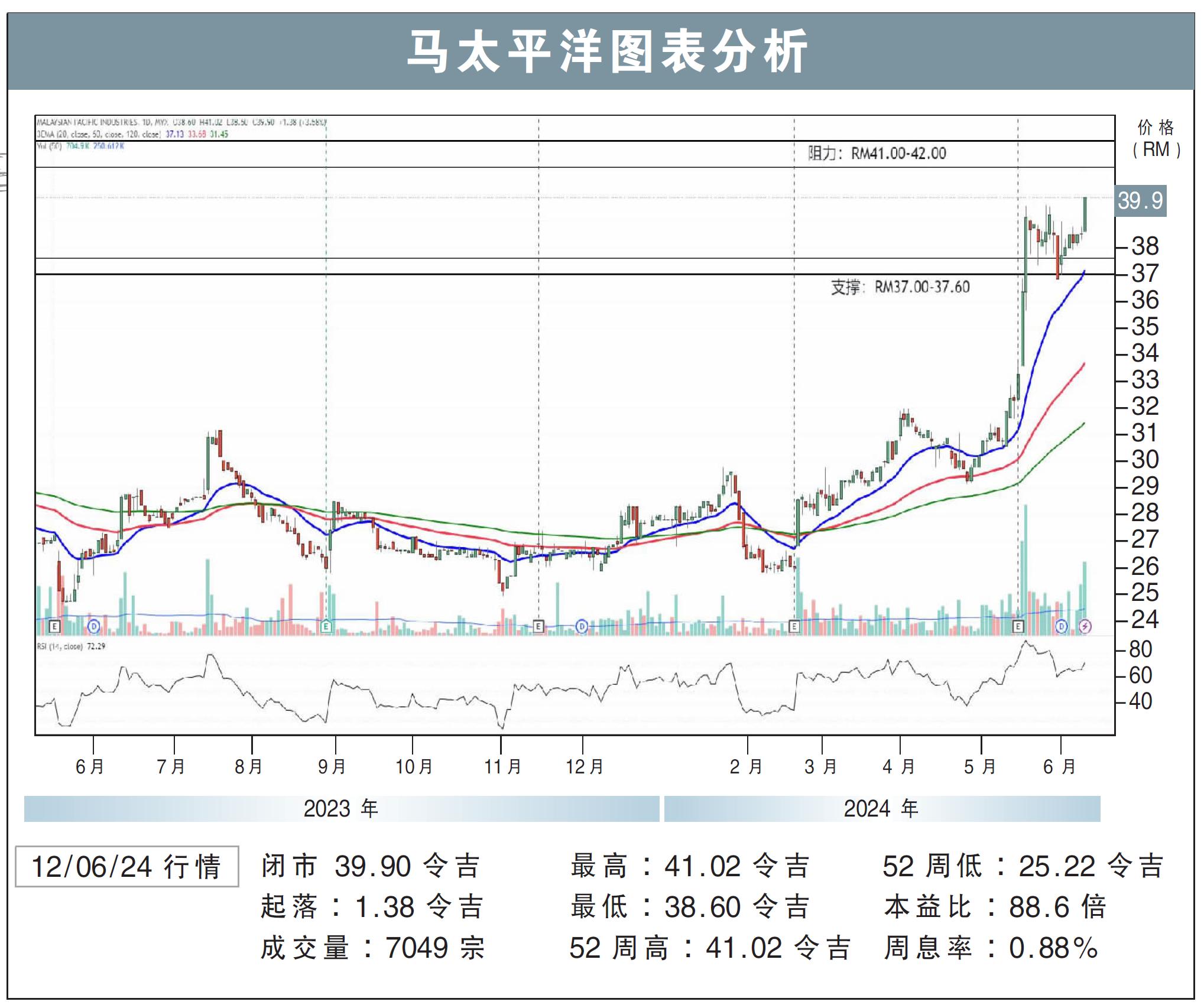Click the 4月 month label on the time axis

[900, 767]
